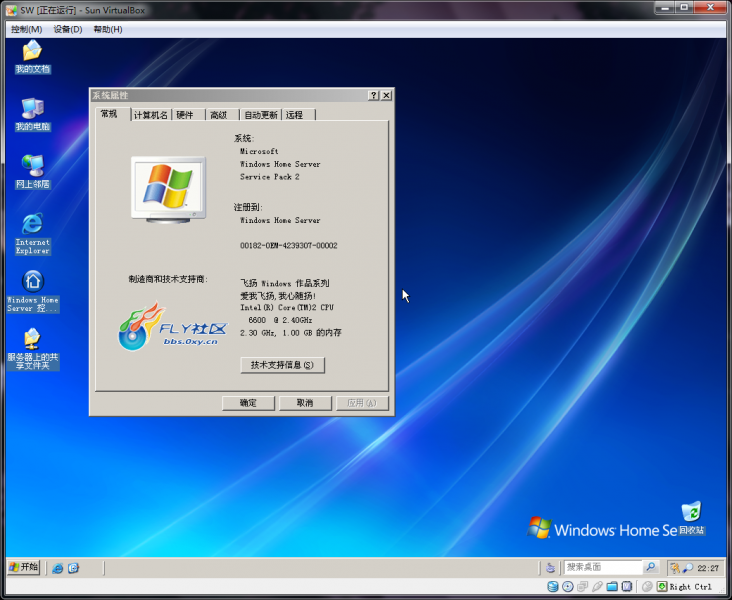The image size is (732, 600).
Task: Click the Windows logo monitor image in dialog
Action: 169,190
